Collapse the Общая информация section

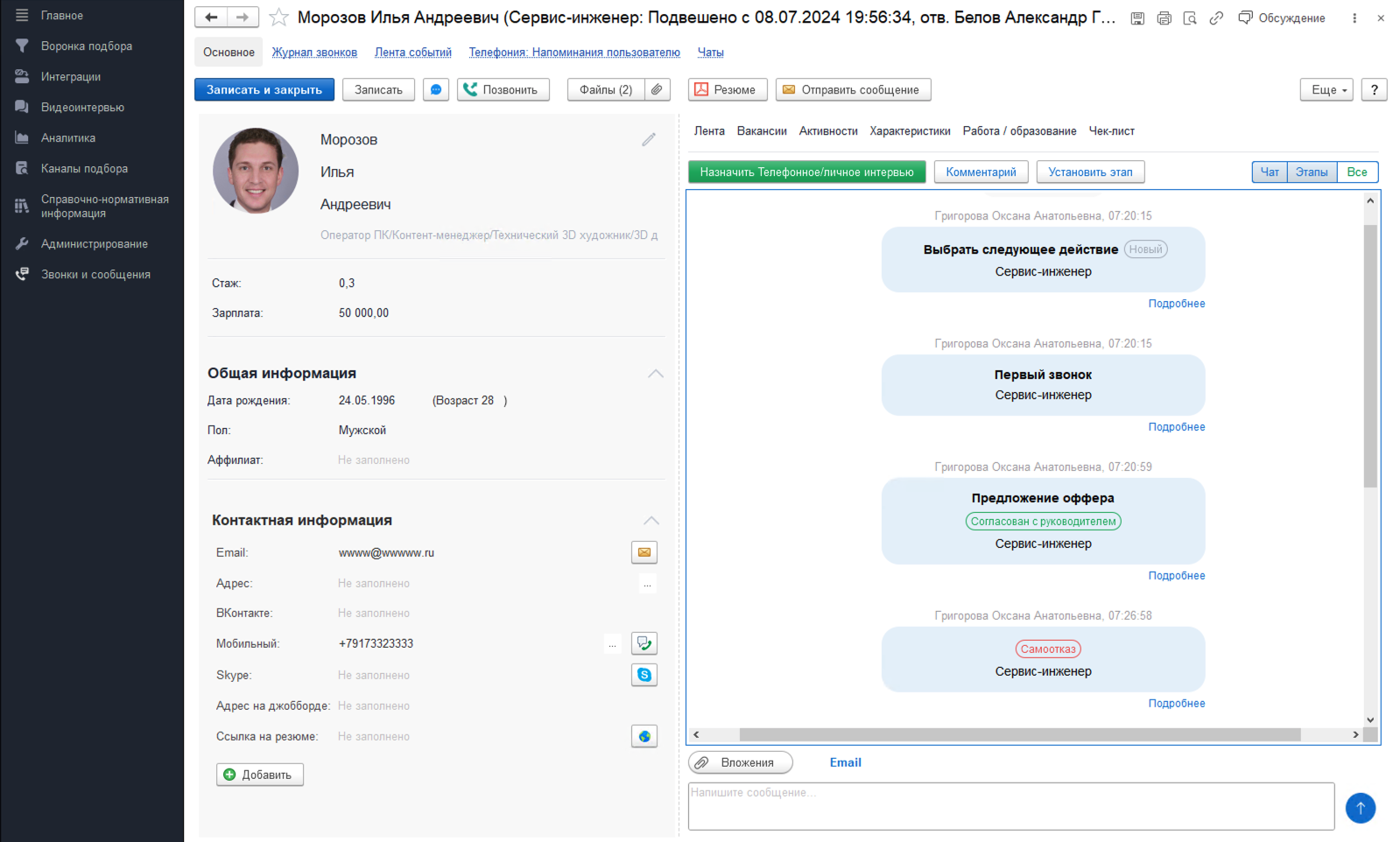coord(656,373)
